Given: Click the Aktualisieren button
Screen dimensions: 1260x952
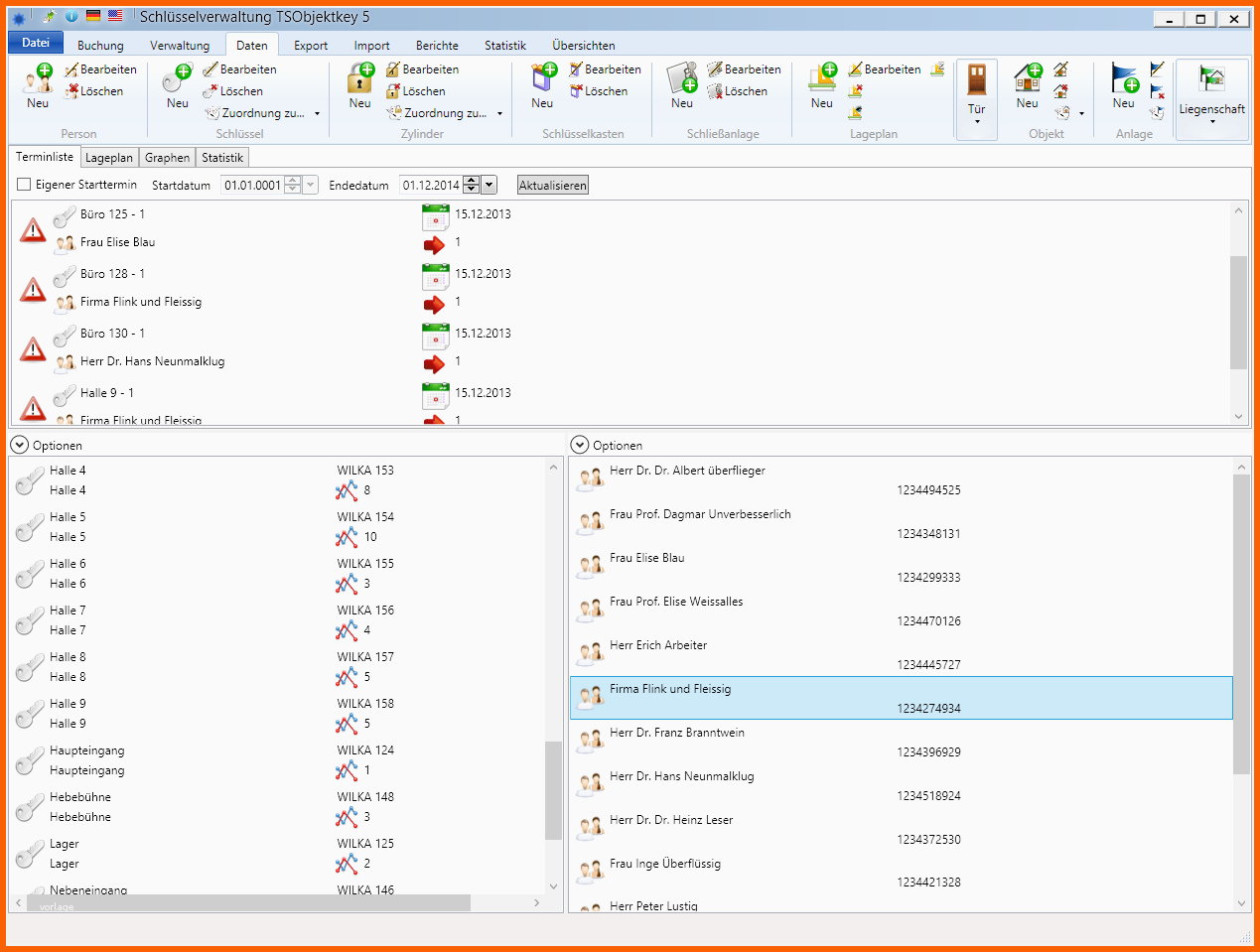Looking at the screenshot, I should point(553,185).
